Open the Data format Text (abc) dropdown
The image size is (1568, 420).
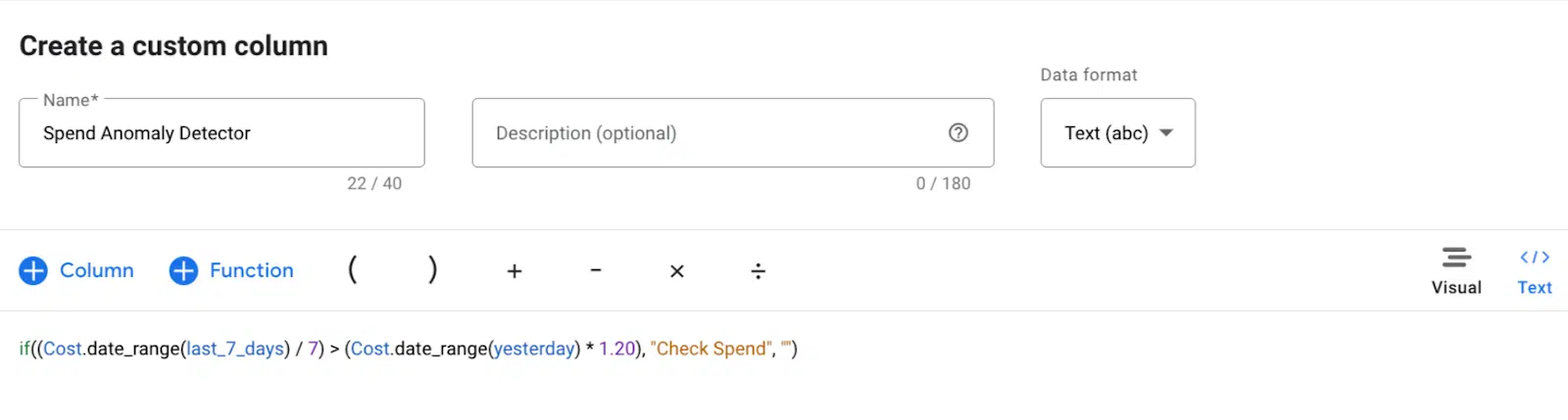pyautogui.click(x=1118, y=133)
